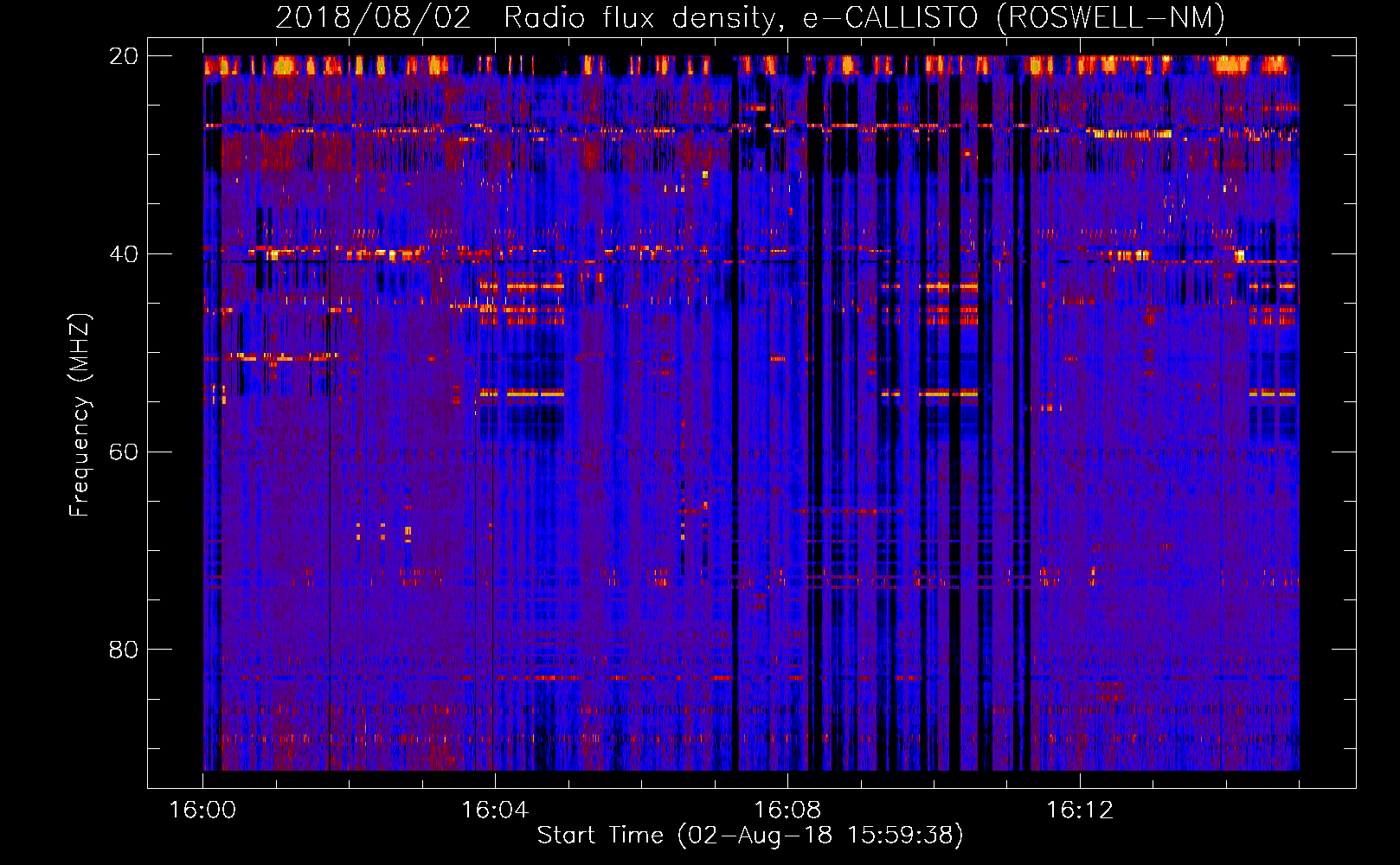Click the 16:08 time tick label
The image size is (1400, 865).
click(x=787, y=811)
